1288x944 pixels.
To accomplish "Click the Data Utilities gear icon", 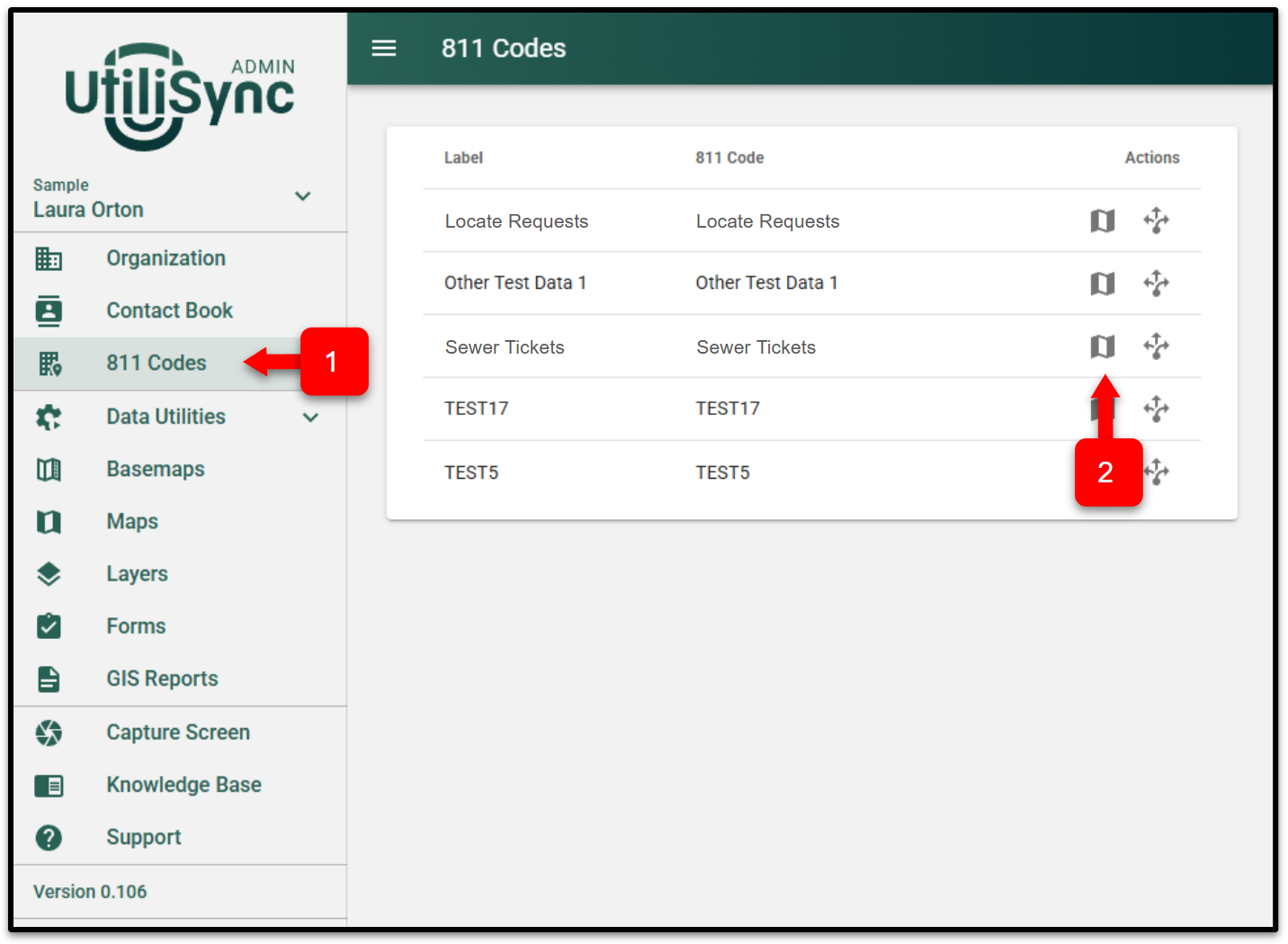I will click(x=49, y=417).
